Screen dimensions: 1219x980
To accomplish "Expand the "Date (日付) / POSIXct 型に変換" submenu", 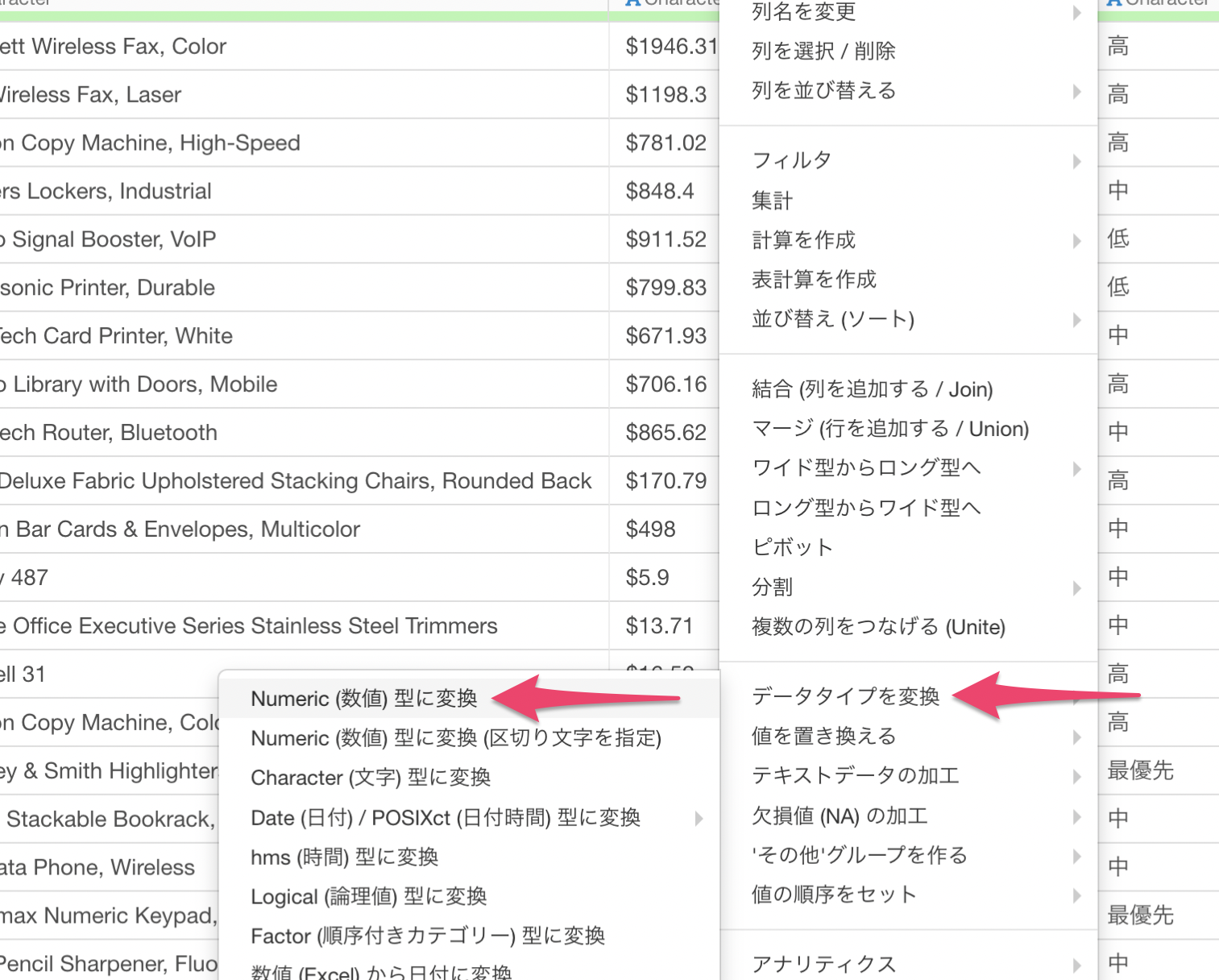I will 446,817.
